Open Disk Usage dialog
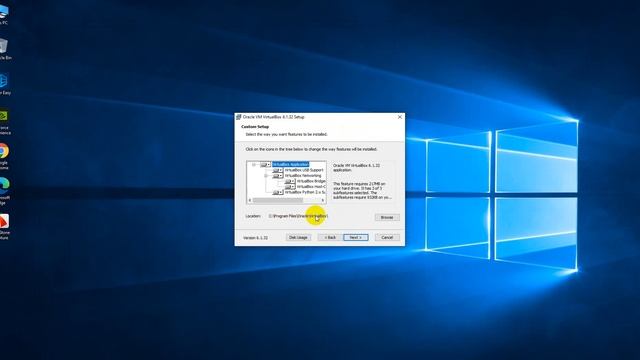640x360 pixels. 298,237
